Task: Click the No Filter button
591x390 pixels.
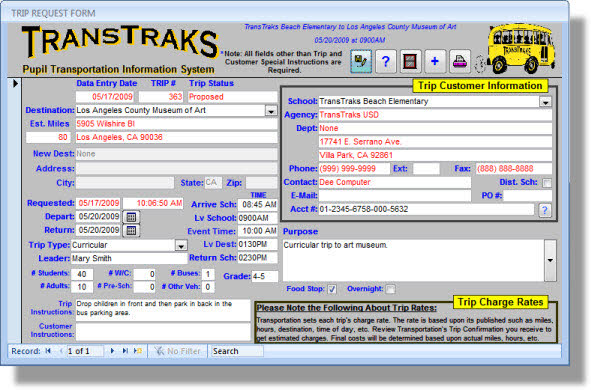Action: [177, 351]
